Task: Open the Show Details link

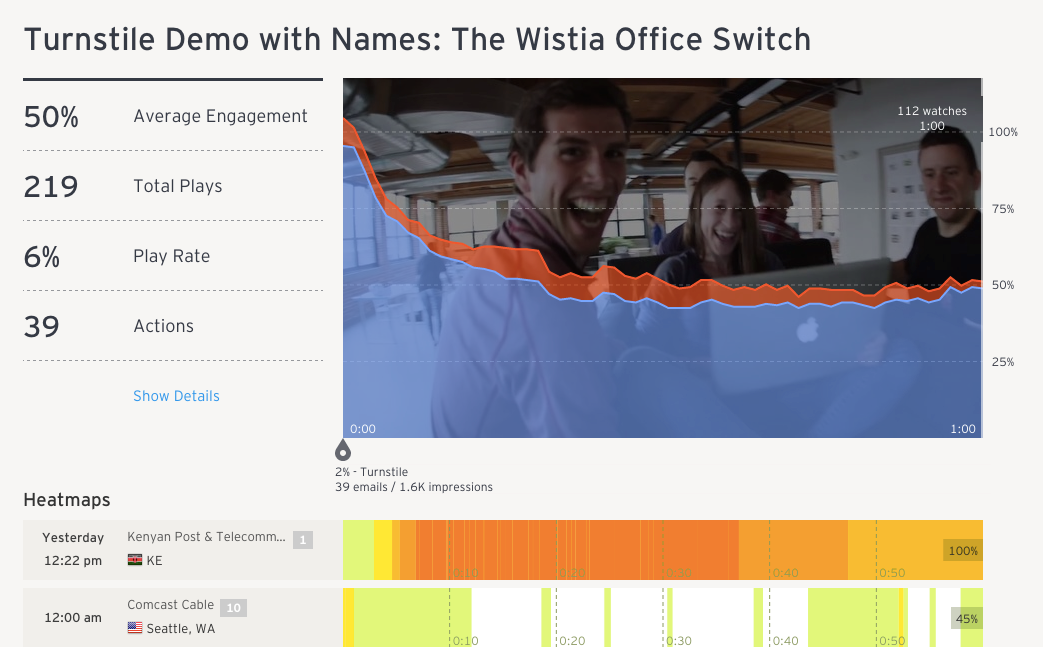Action: [176, 396]
